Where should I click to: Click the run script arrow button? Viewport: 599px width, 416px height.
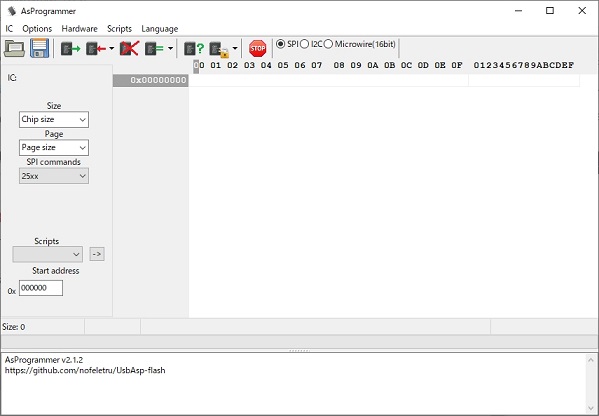click(x=97, y=254)
